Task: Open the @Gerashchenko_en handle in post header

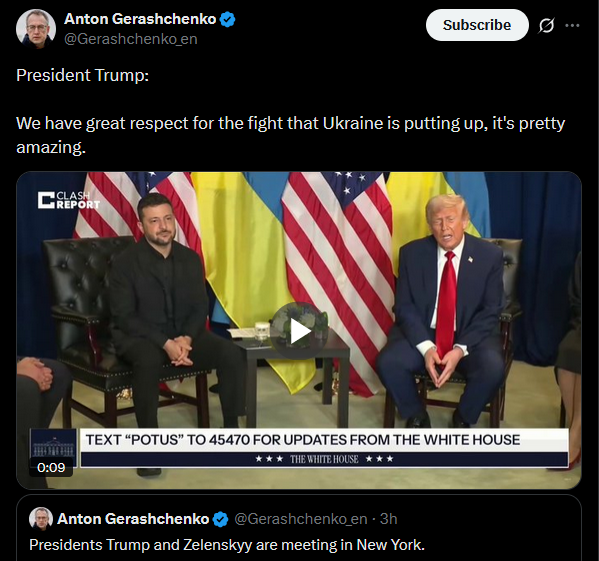Action: click(x=131, y=39)
